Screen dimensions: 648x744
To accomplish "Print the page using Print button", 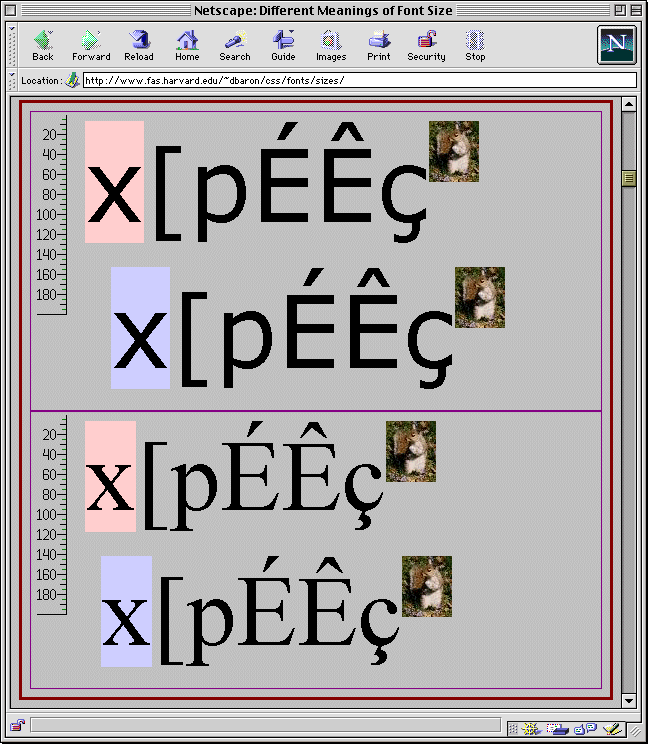I will coord(379,45).
